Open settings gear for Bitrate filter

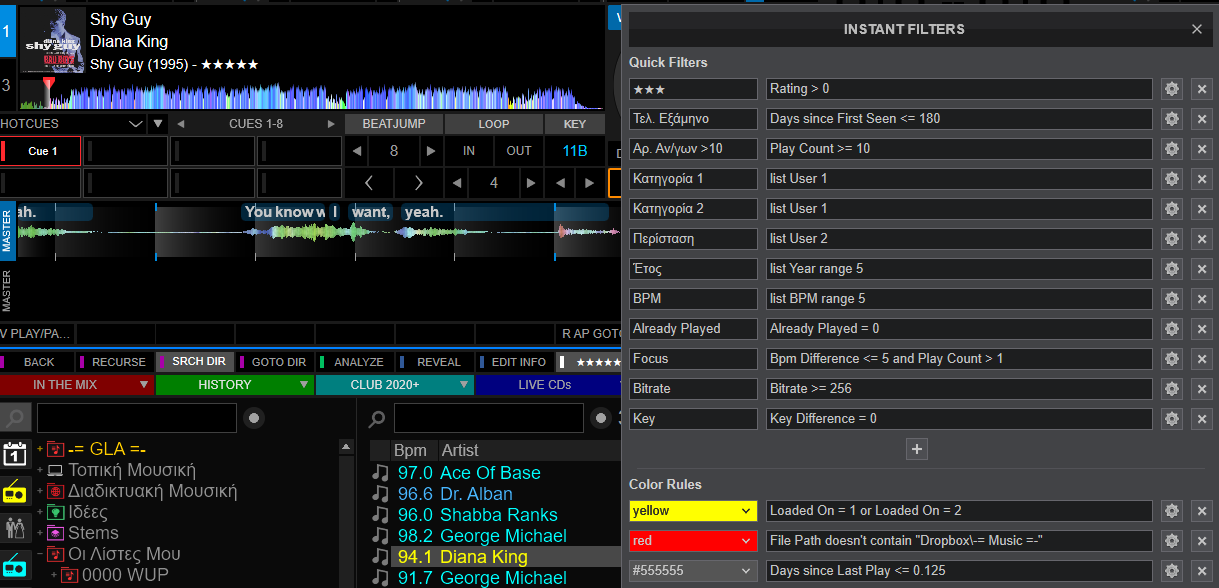(x=1171, y=389)
